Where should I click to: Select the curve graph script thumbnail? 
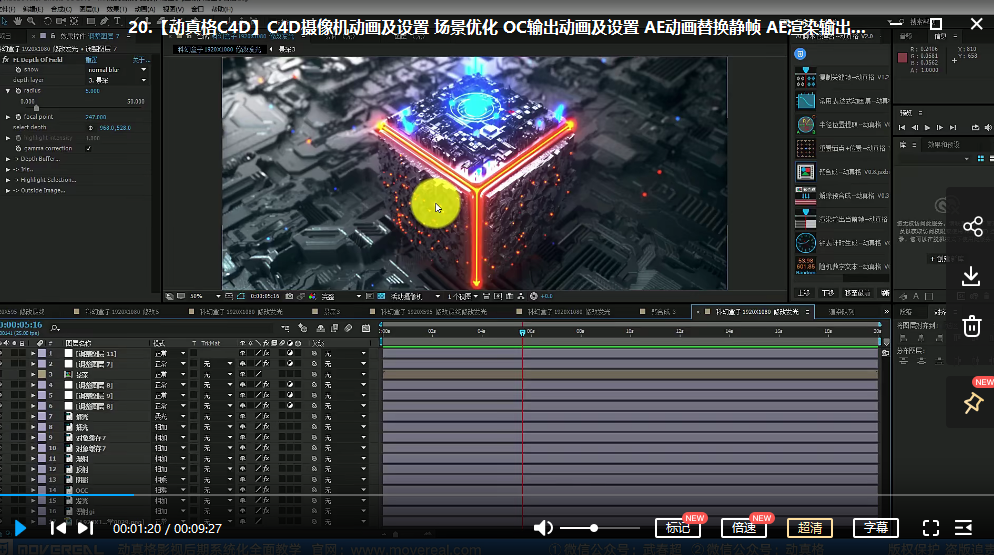[x=805, y=100]
